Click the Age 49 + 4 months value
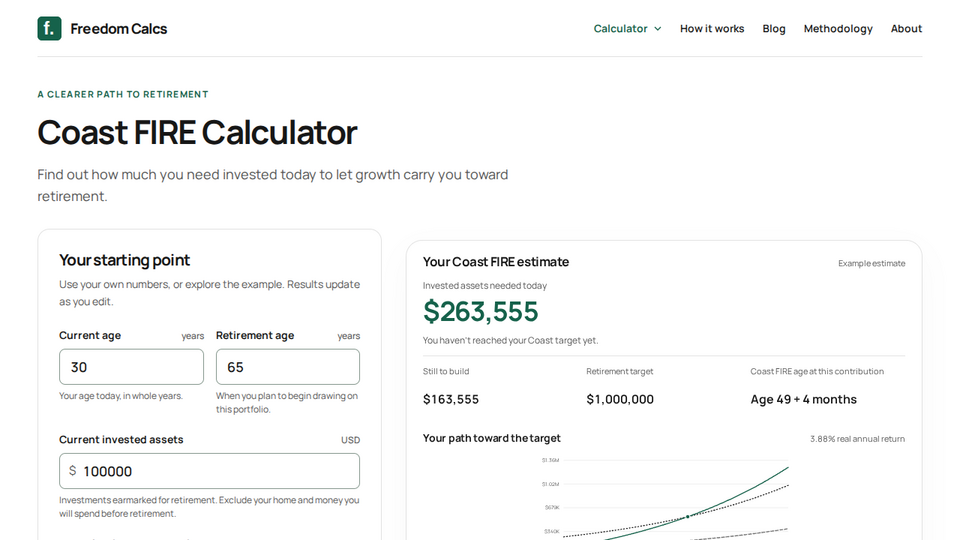 [803, 399]
